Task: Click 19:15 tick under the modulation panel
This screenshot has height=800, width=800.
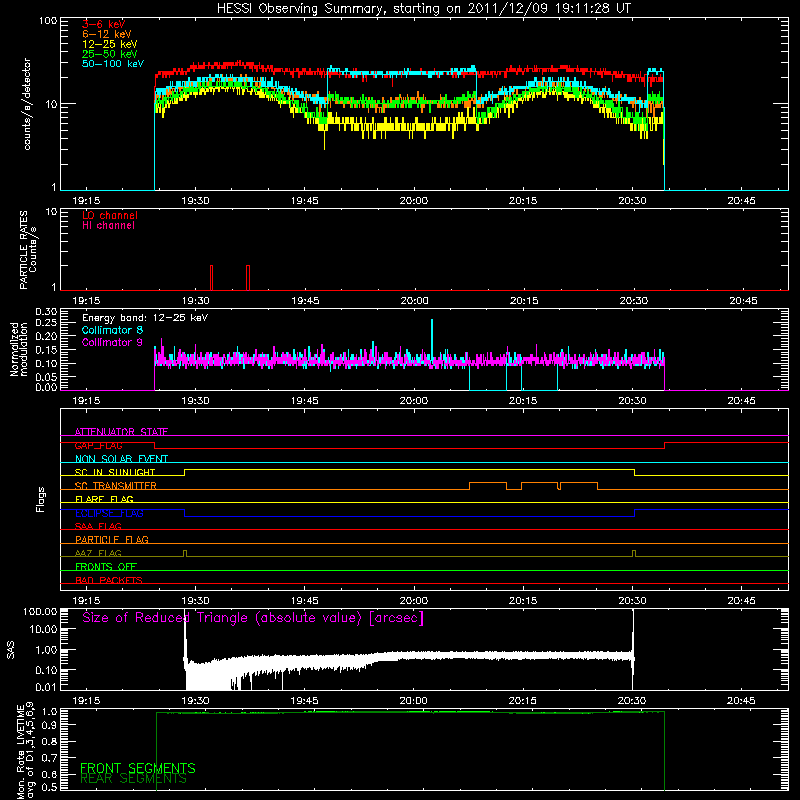Action: coord(86,401)
